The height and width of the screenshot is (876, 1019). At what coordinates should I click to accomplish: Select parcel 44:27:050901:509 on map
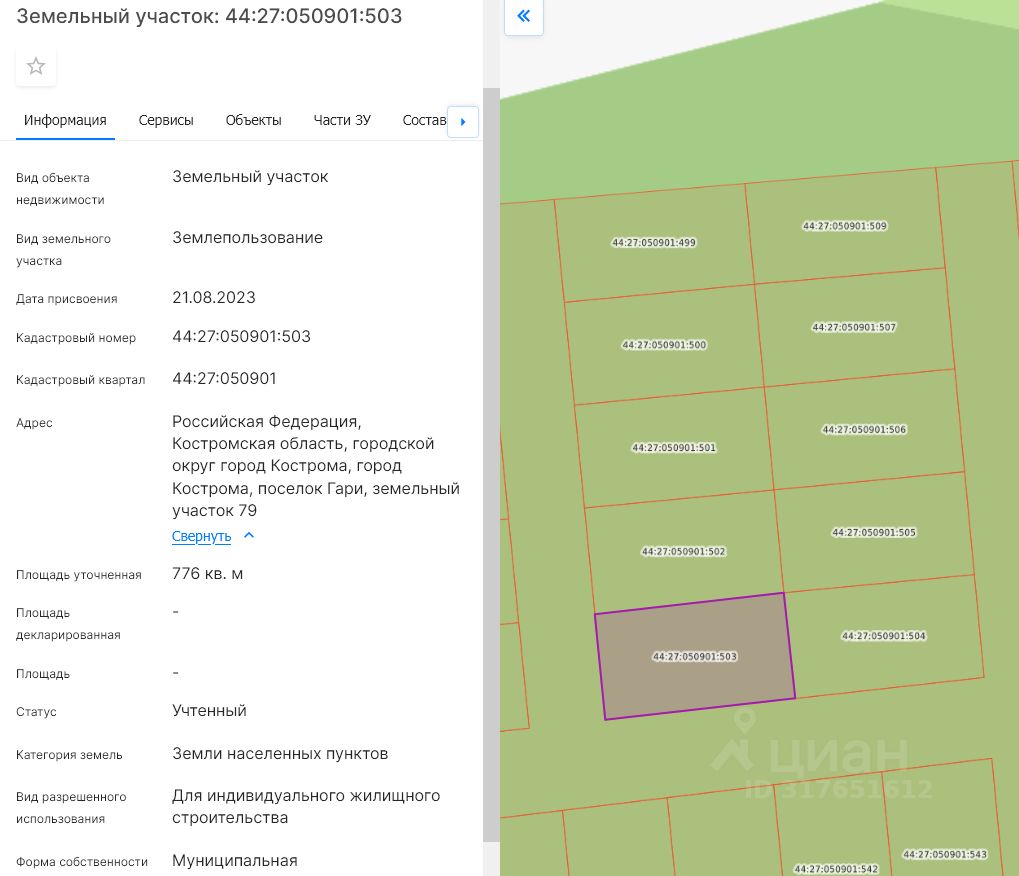pyautogui.click(x=845, y=225)
